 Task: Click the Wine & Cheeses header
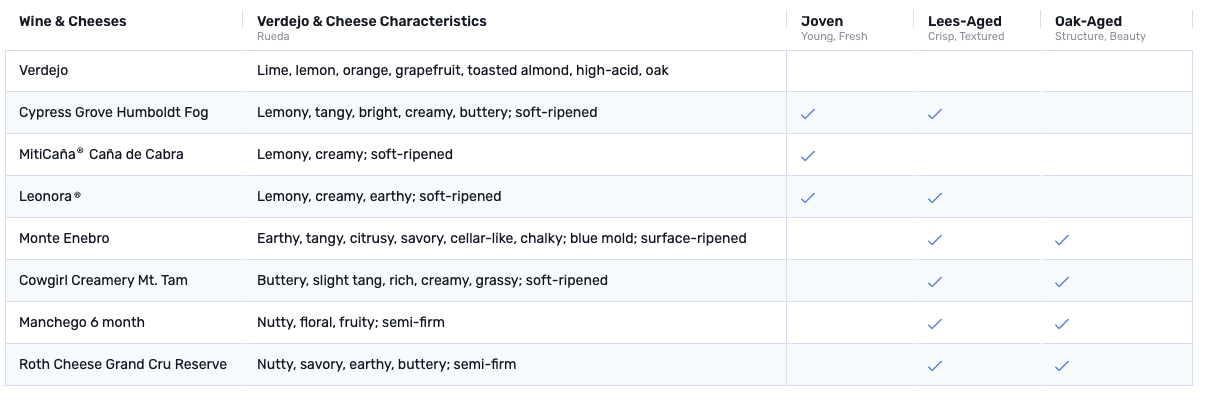(72, 21)
